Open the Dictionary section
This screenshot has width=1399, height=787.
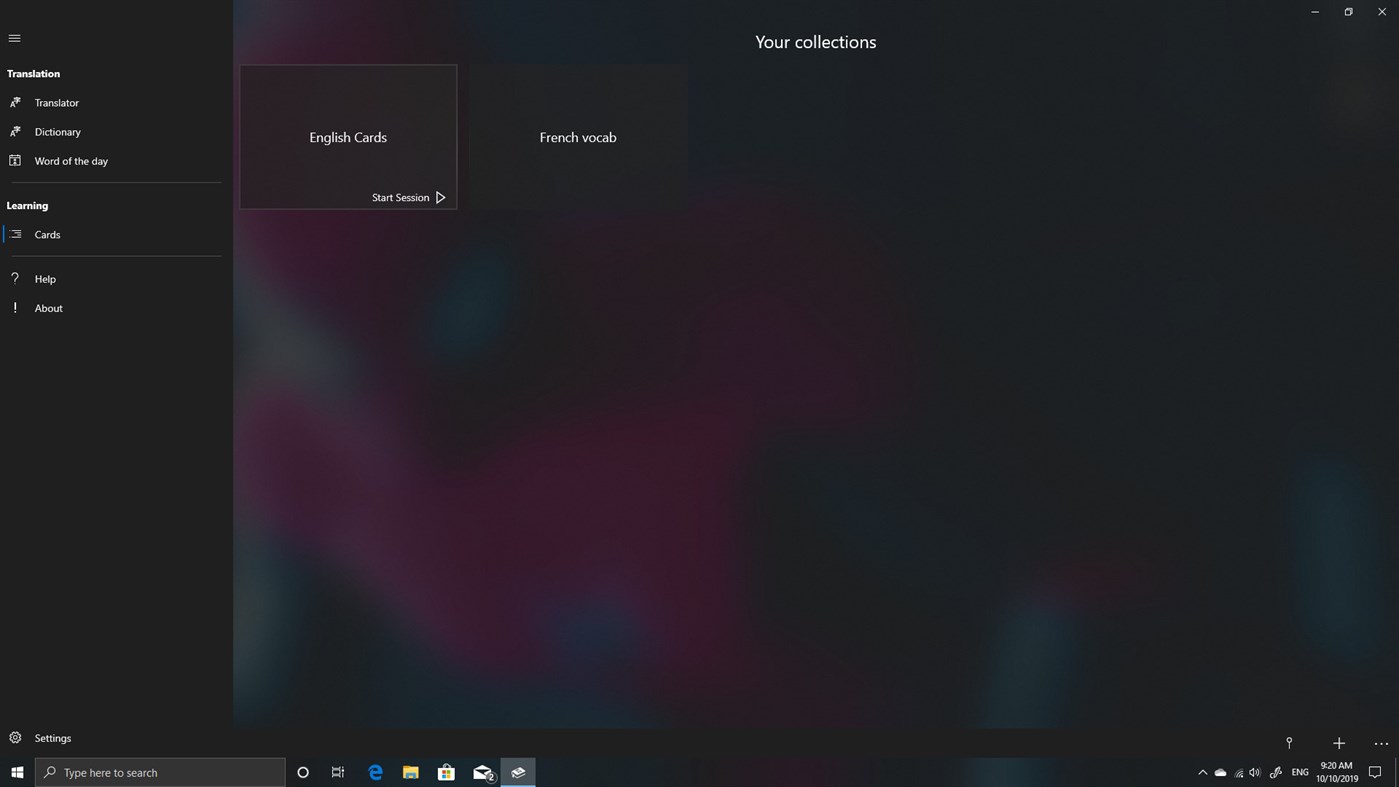[57, 131]
